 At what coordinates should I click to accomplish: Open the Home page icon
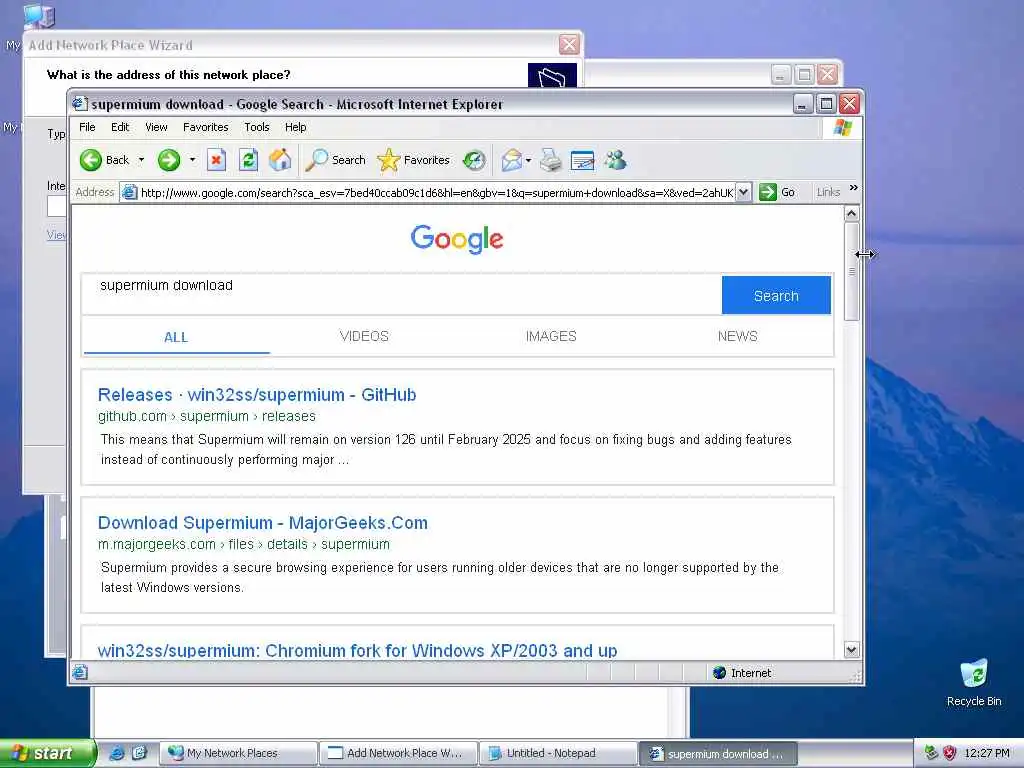click(280, 160)
